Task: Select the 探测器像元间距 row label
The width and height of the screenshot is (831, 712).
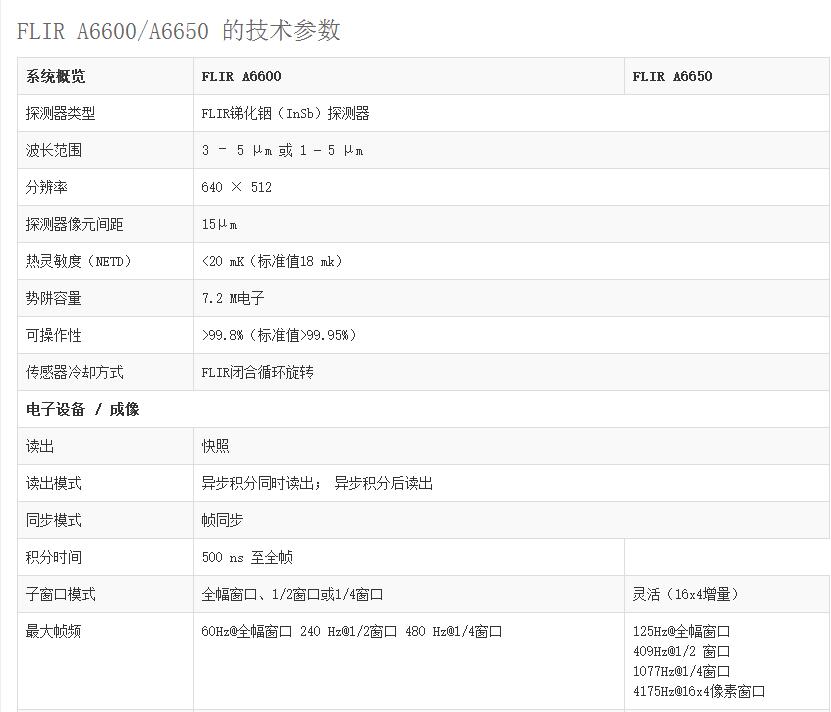Action: (x=74, y=224)
